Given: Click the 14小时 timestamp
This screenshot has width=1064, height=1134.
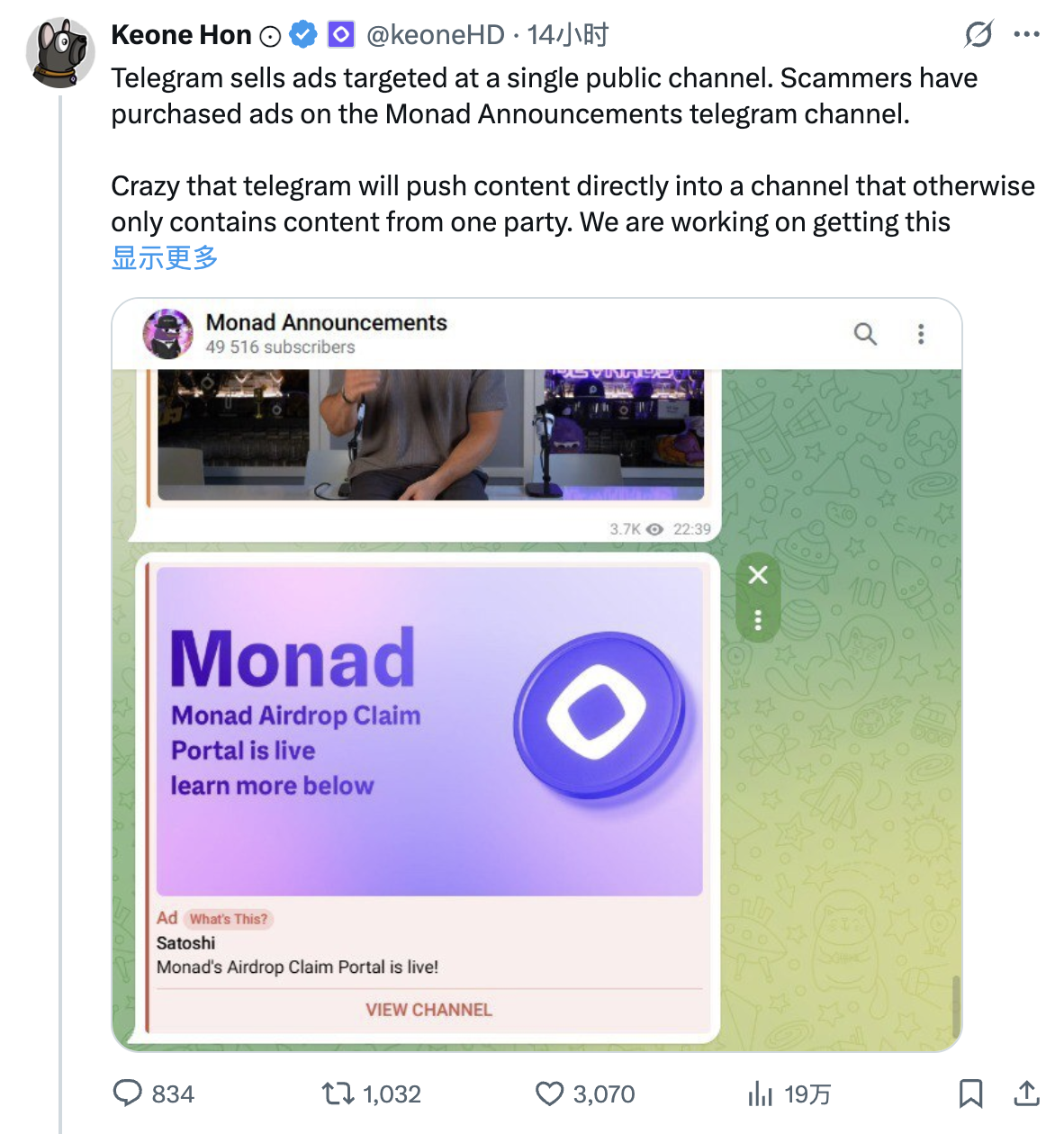Looking at the screenshot, I should [x=568, y=35].
